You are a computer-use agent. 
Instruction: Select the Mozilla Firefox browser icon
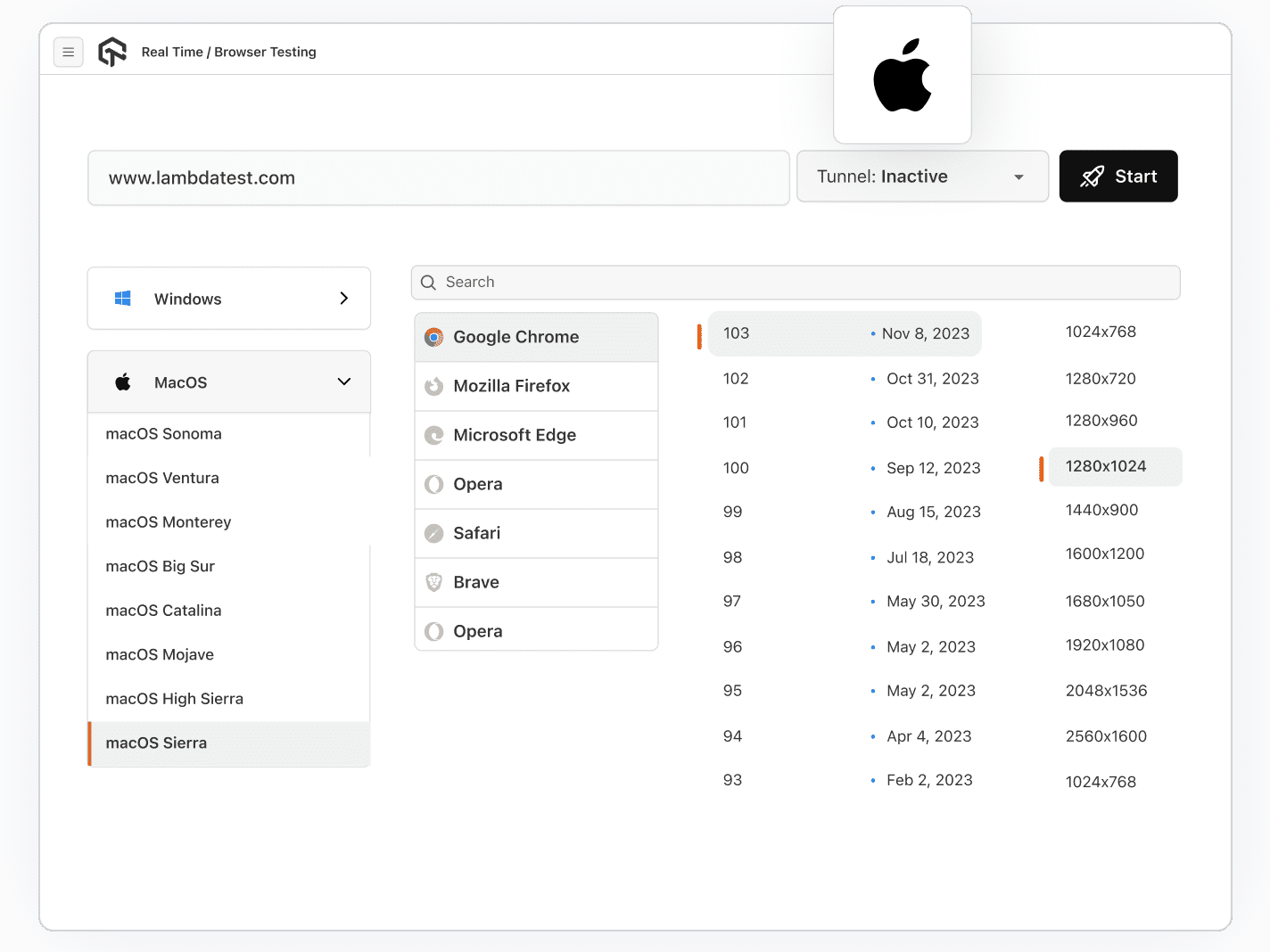tap(434, 386)
